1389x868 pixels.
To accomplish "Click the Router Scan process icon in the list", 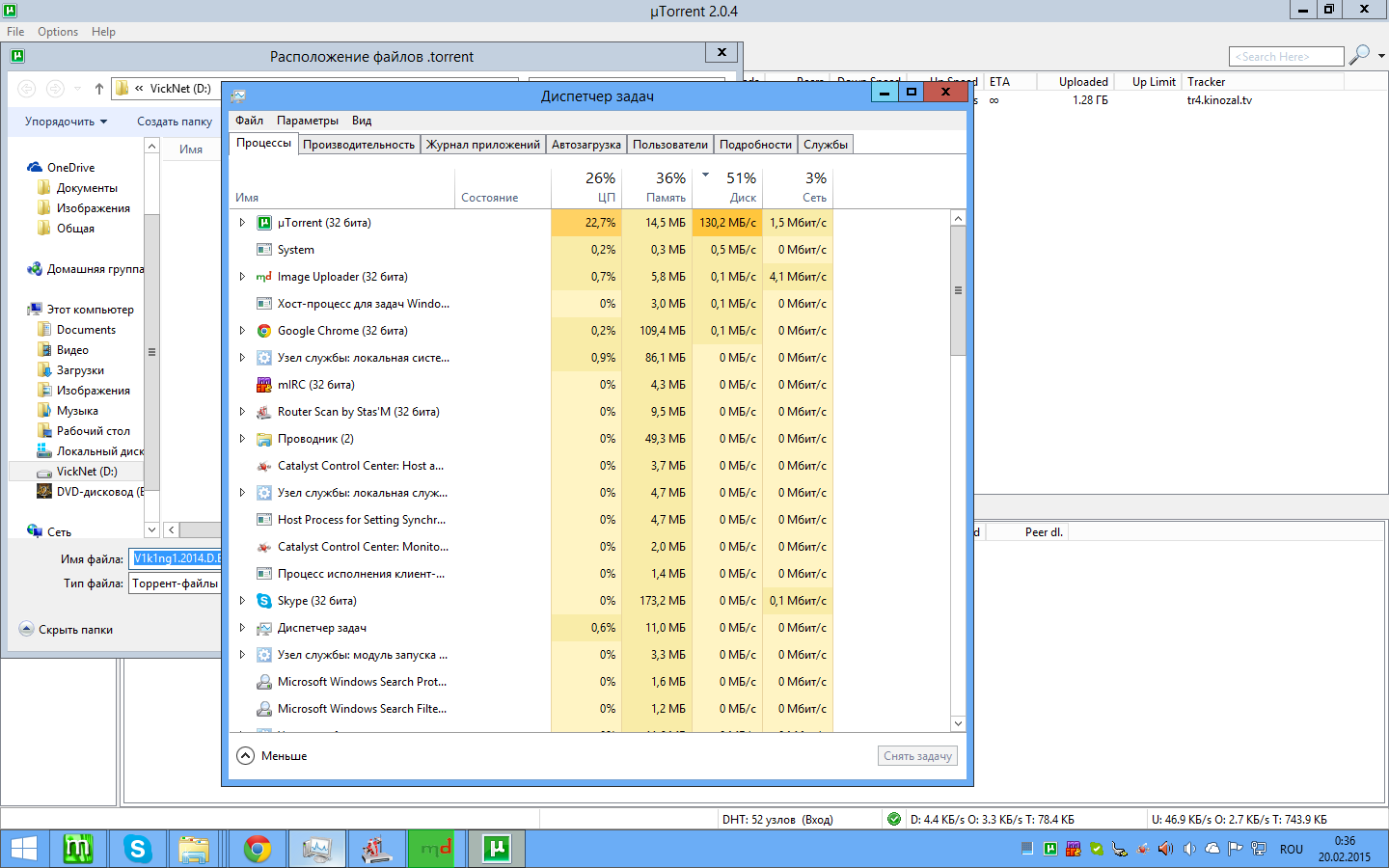I will 264,412.
